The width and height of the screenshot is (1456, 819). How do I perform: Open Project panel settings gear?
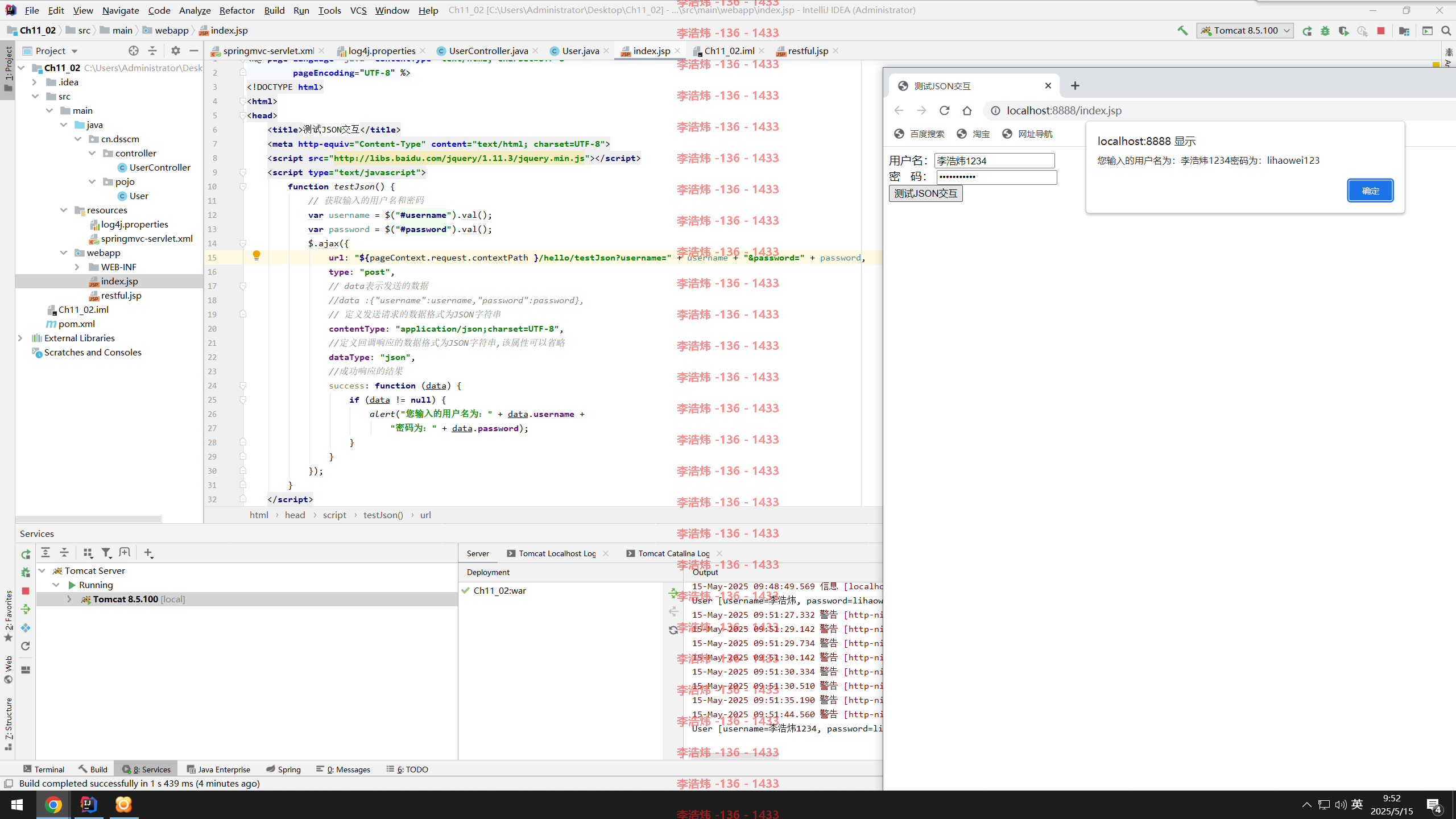pyautogui.click(x=176, y=51)
